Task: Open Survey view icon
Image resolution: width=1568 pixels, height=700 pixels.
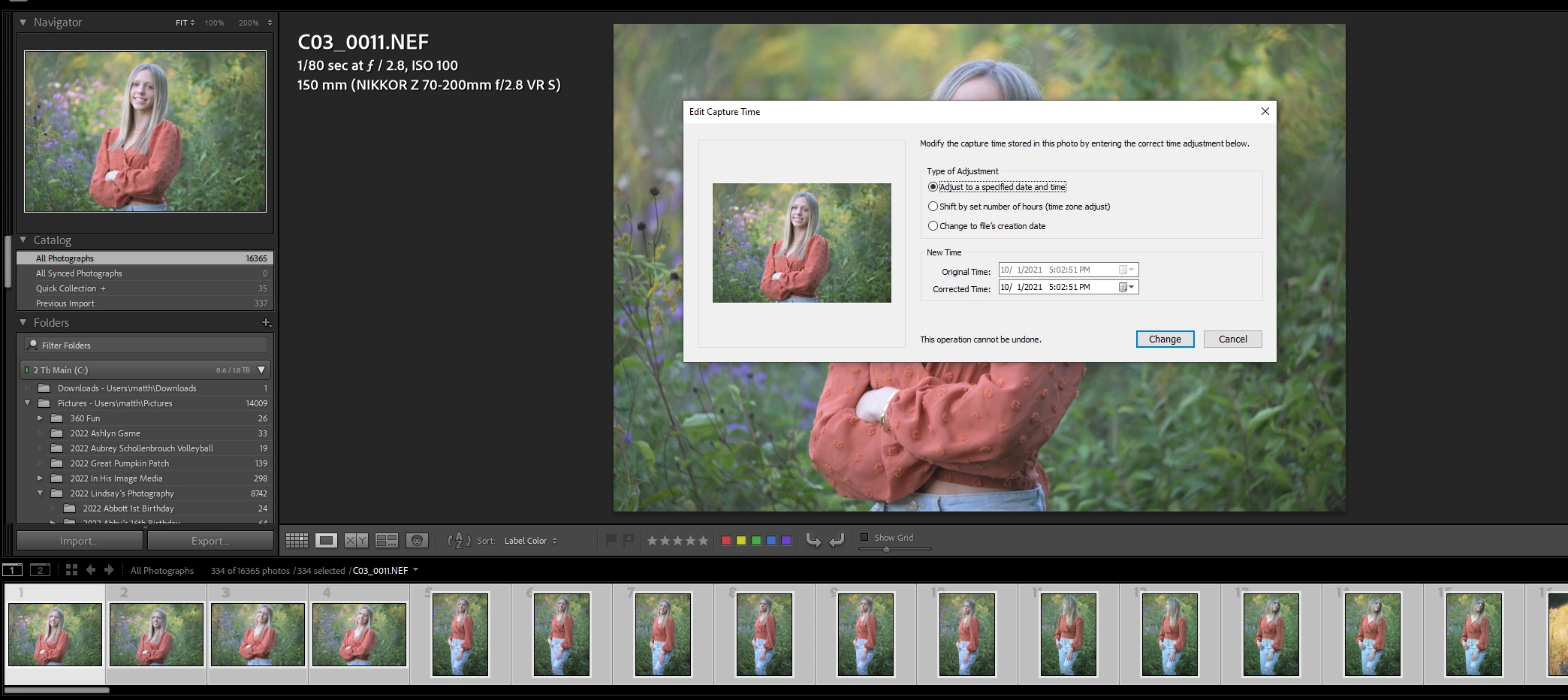Action: (x=387, y=541)
